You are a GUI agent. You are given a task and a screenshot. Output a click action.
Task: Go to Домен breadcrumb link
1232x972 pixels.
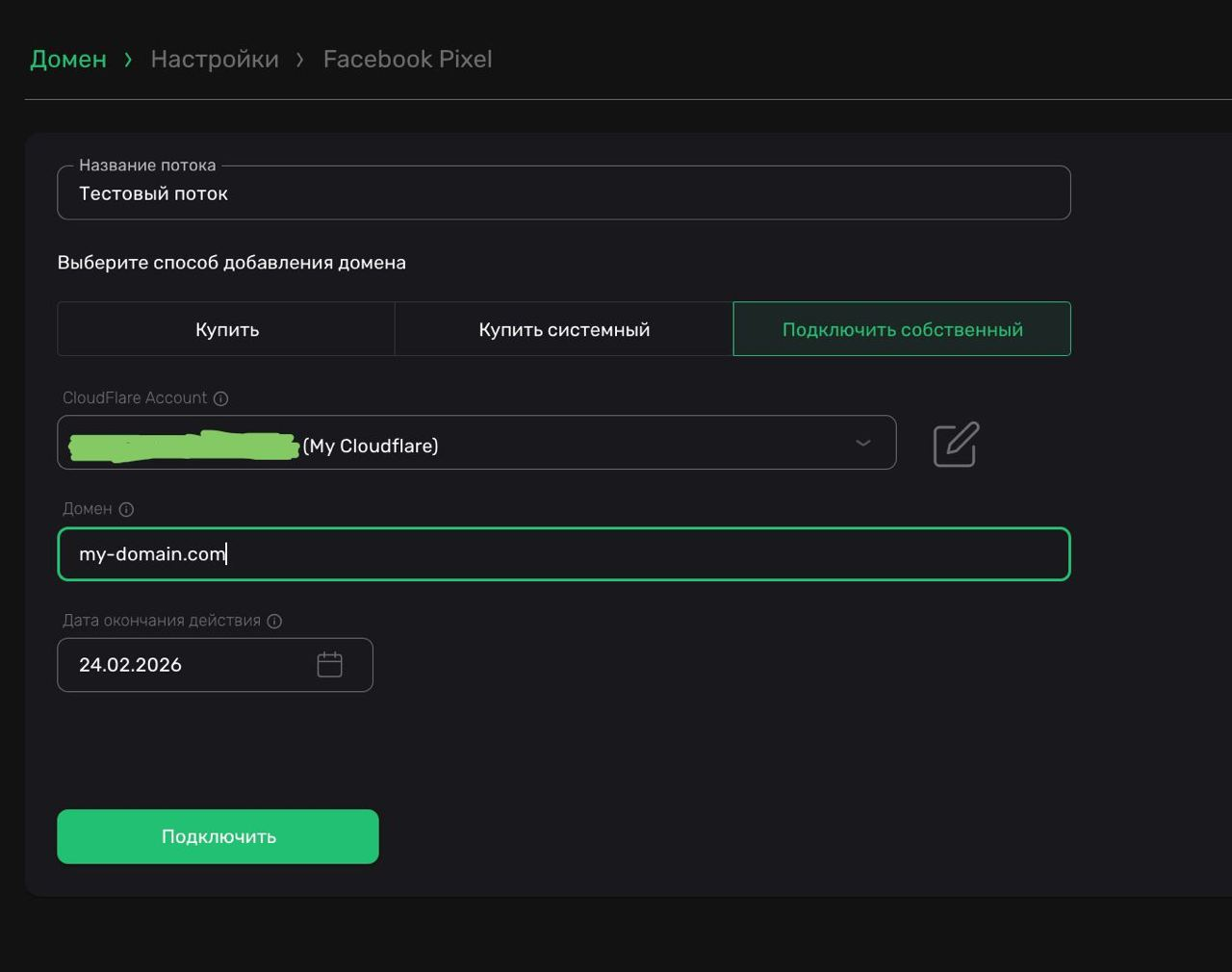[x=68, y=59]
